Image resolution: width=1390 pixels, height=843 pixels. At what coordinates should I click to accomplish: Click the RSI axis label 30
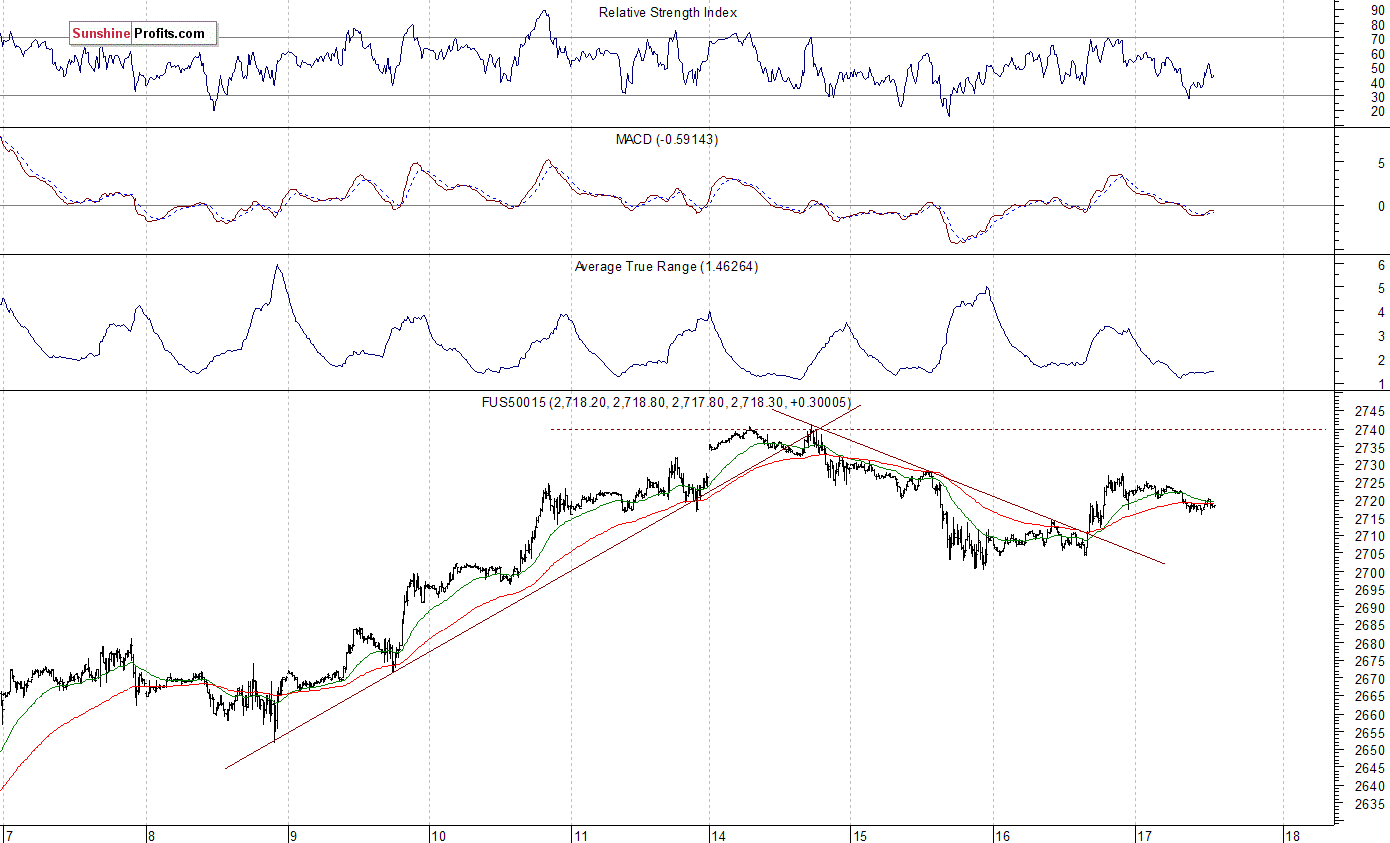[x=1377, y=96]
